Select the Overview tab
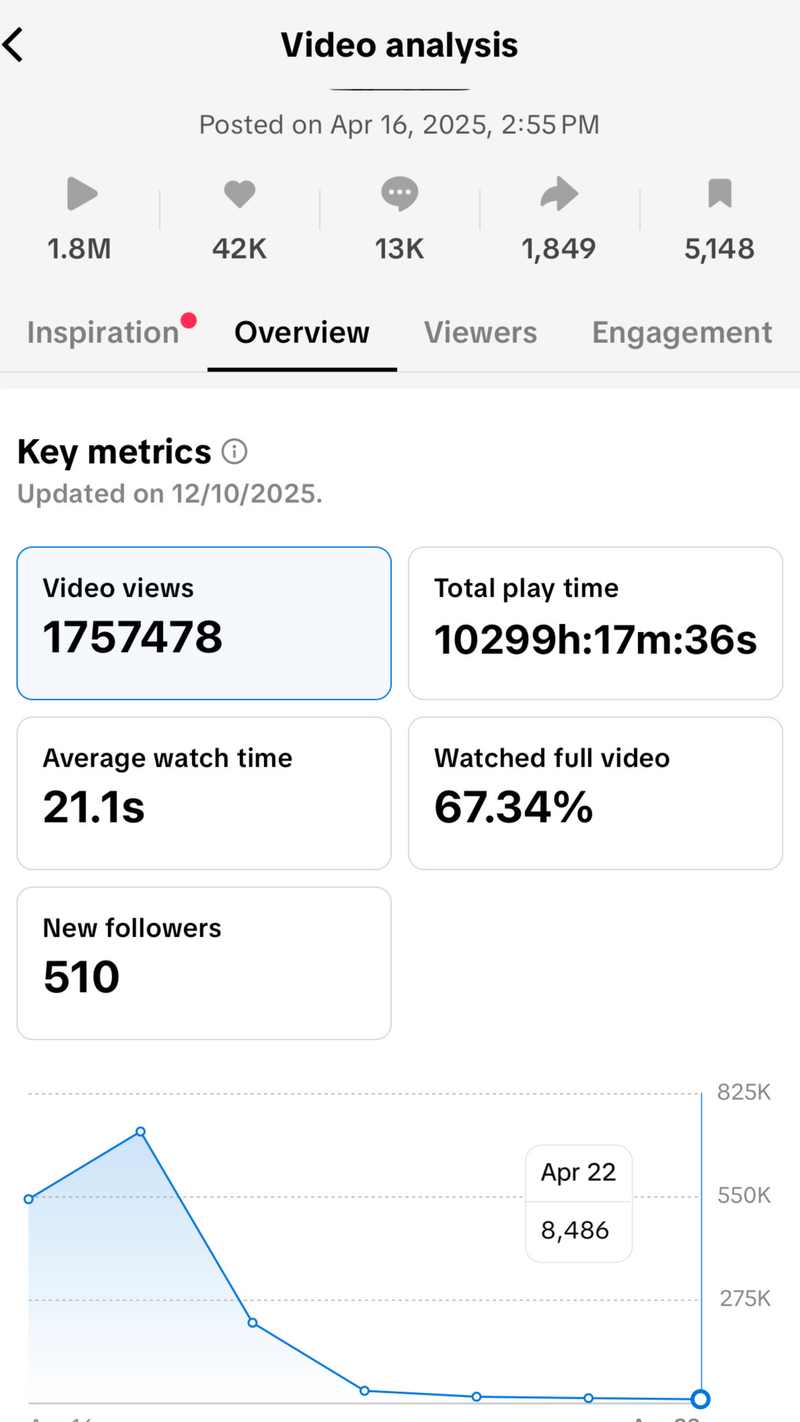Viewport: 800px width, 1422px height. (x=302, y=333)
